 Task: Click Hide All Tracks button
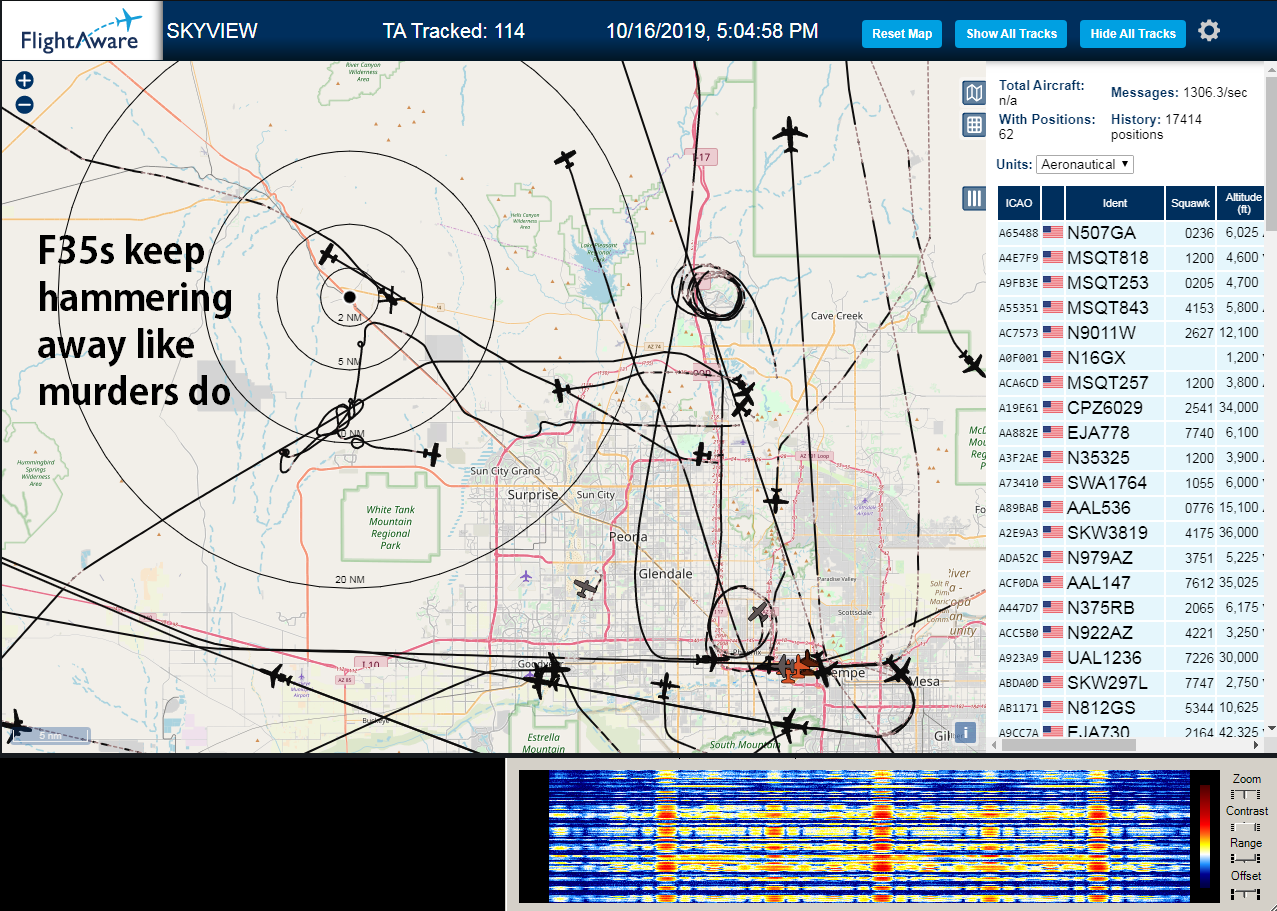click(1133, 33)
